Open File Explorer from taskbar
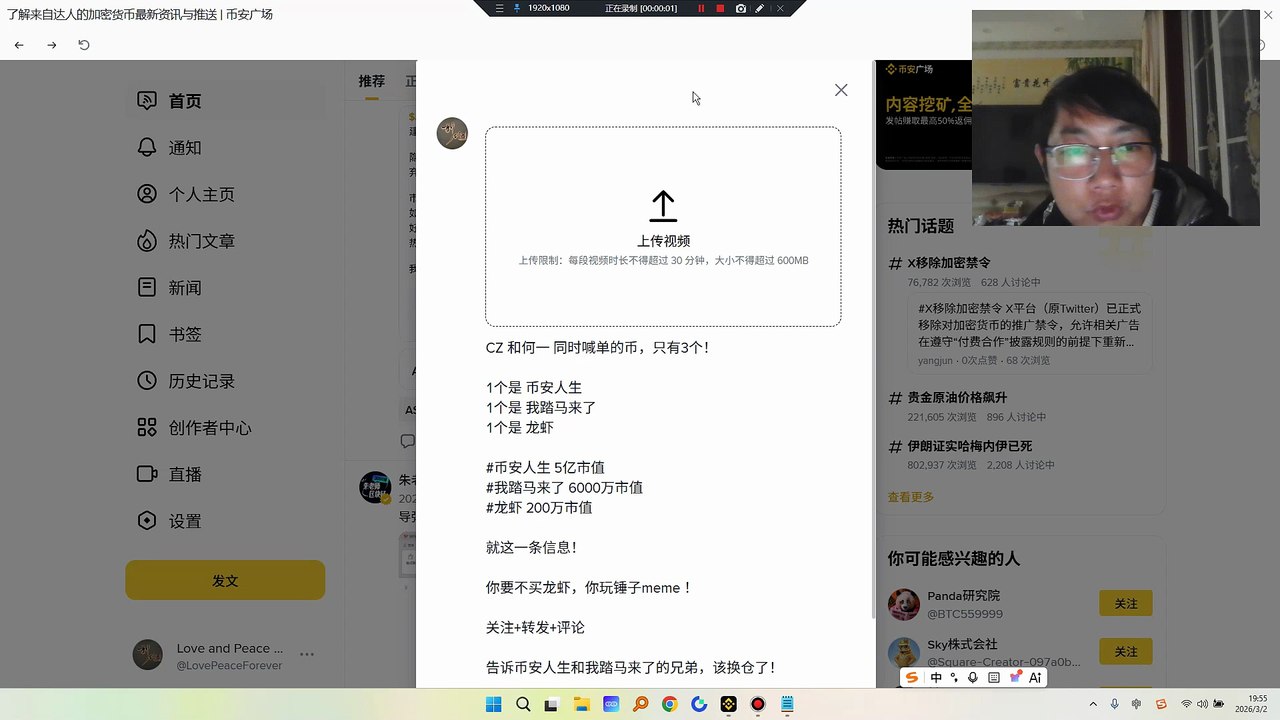 581,704
